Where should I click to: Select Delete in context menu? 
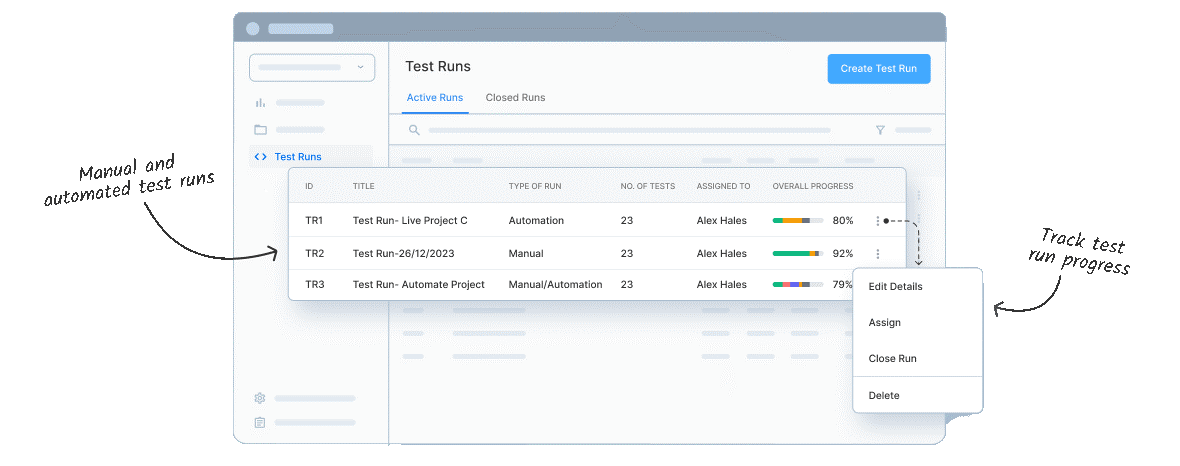pyautogui.click(x=884, y=396)
